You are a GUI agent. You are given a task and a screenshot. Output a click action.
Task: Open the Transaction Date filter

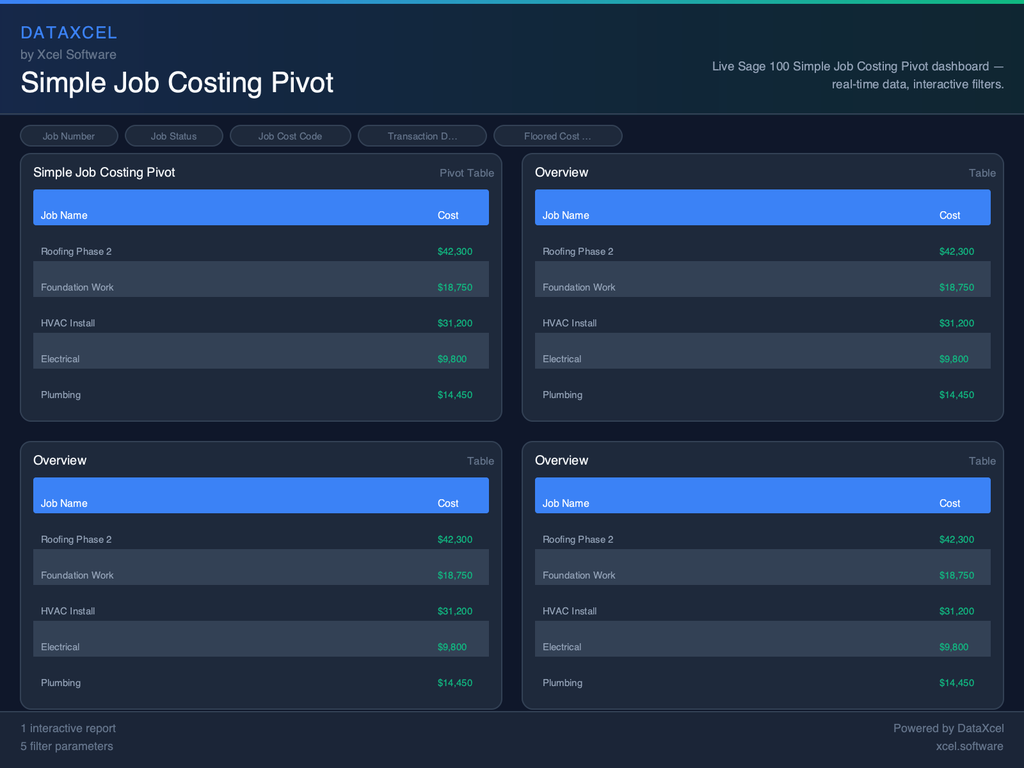click(422, 135)
